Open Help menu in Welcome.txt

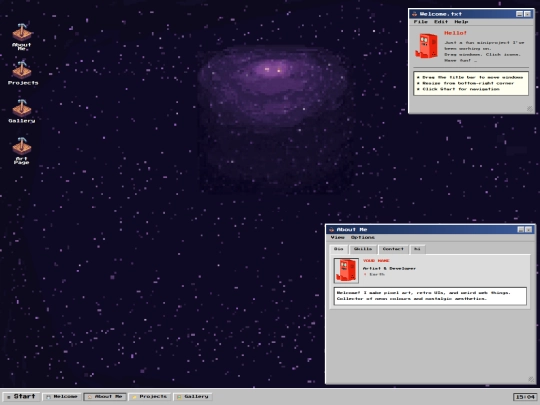461,22
